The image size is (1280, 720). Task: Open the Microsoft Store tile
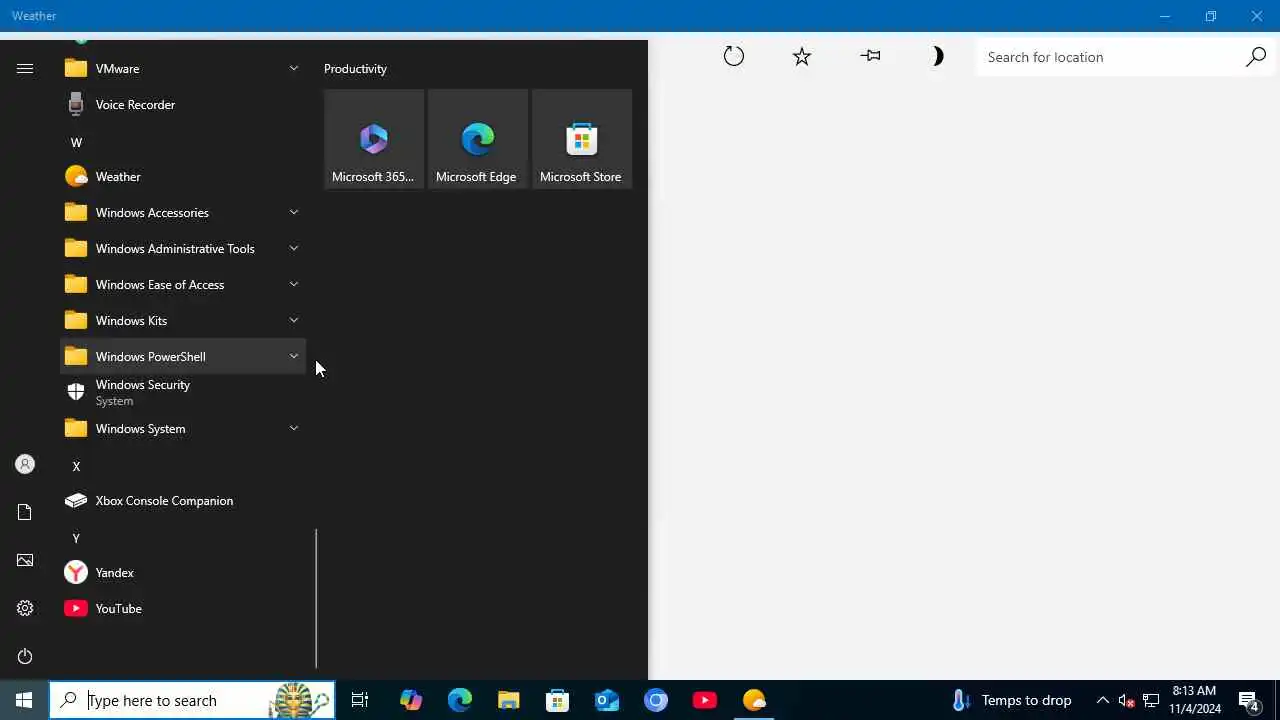[582, 139]
